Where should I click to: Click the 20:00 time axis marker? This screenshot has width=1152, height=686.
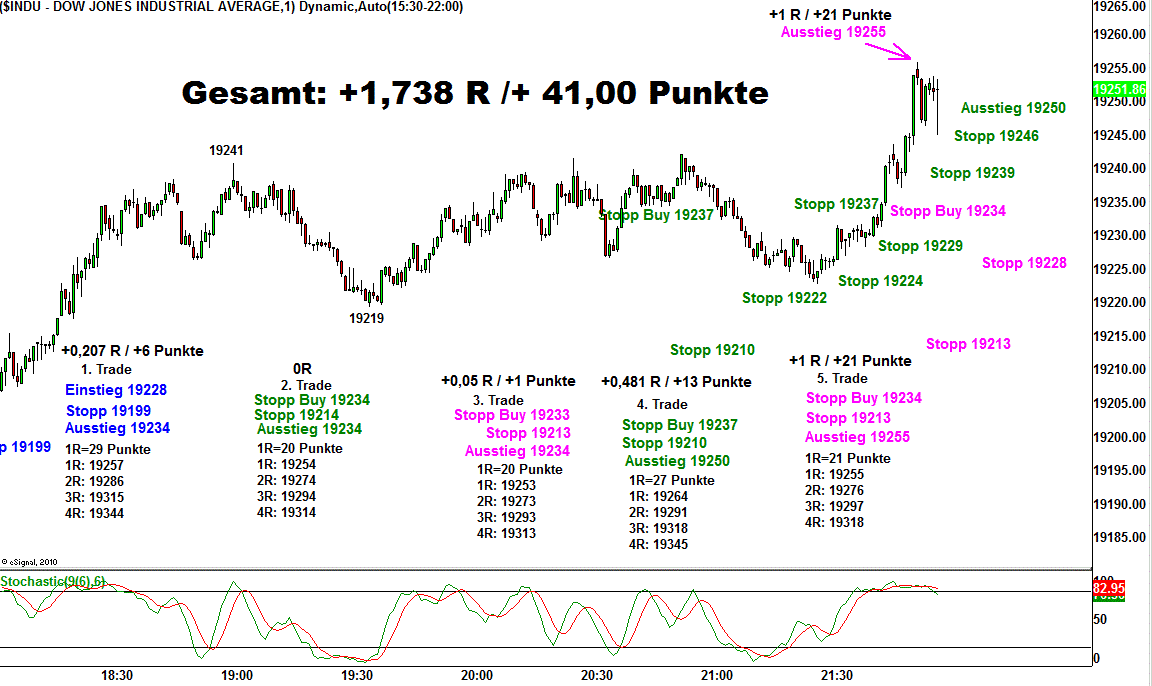[476, 675]
